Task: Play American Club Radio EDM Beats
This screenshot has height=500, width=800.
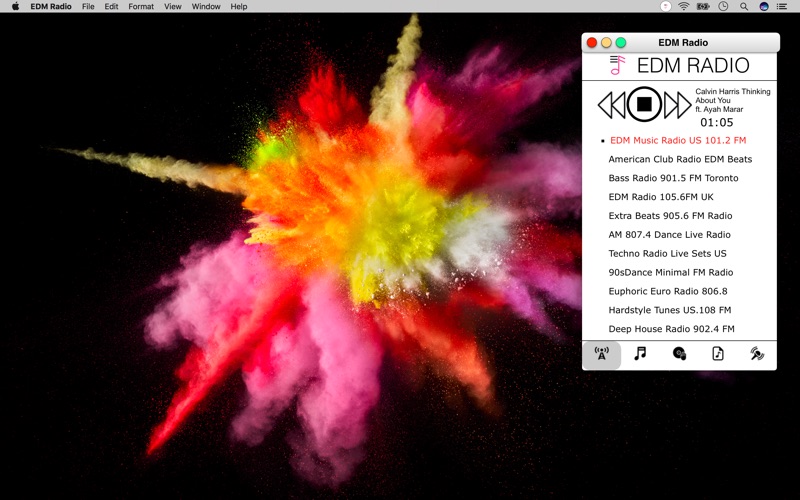Action: point(680,159)
